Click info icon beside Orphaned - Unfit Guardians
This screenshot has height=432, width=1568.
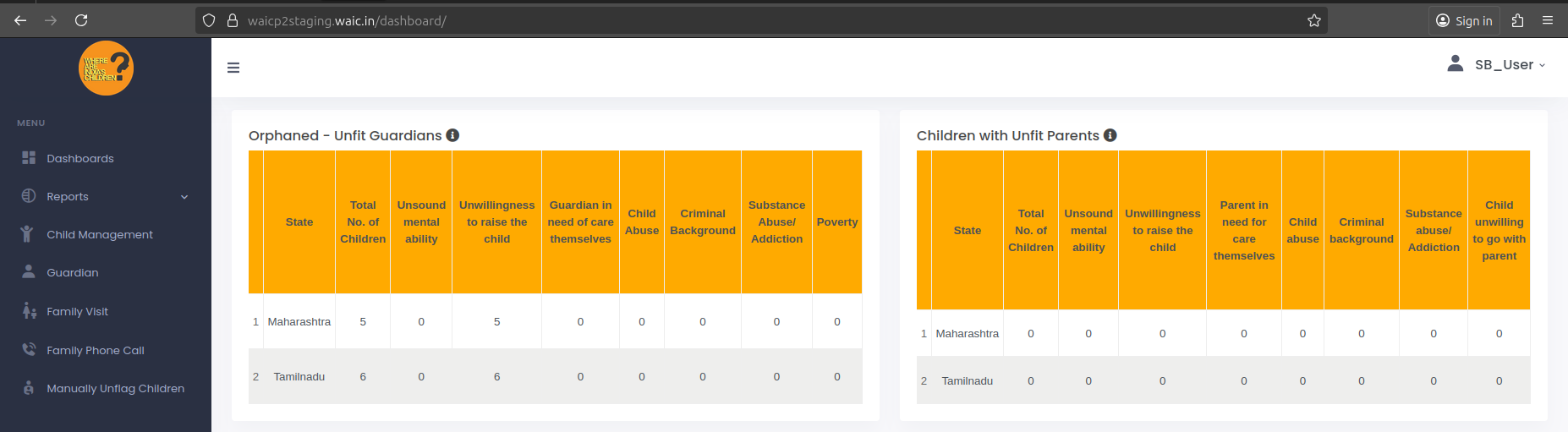point(452,135)
